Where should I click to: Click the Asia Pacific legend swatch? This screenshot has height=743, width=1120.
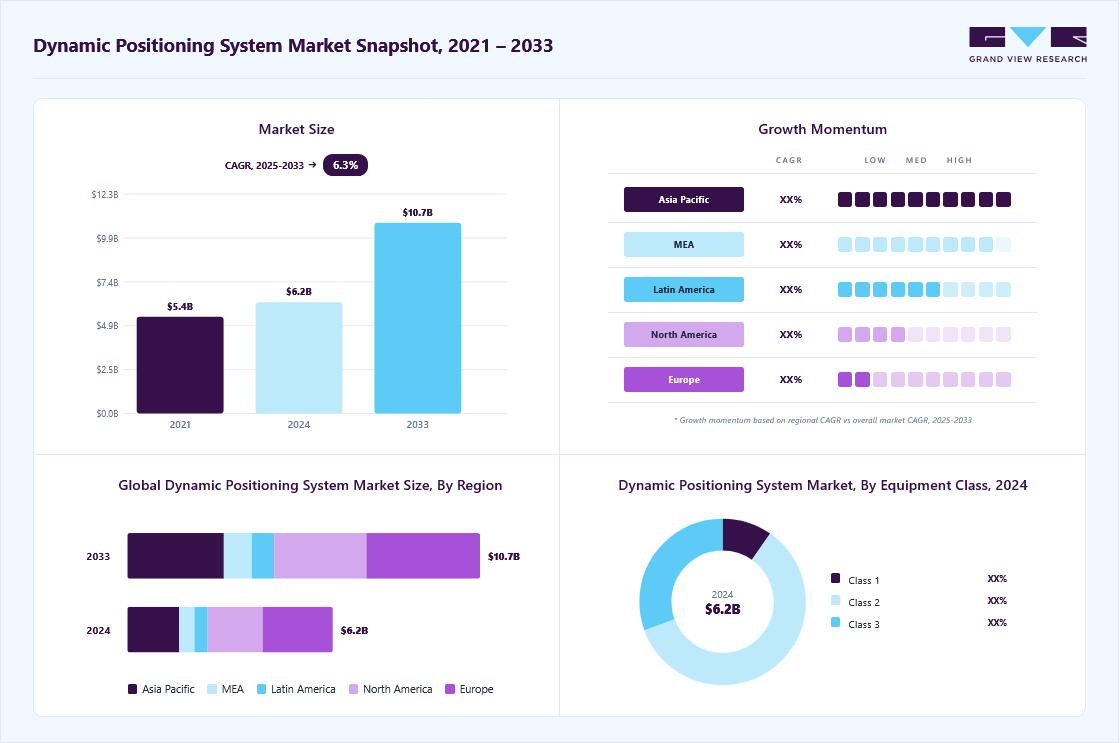tap(132, 689)
